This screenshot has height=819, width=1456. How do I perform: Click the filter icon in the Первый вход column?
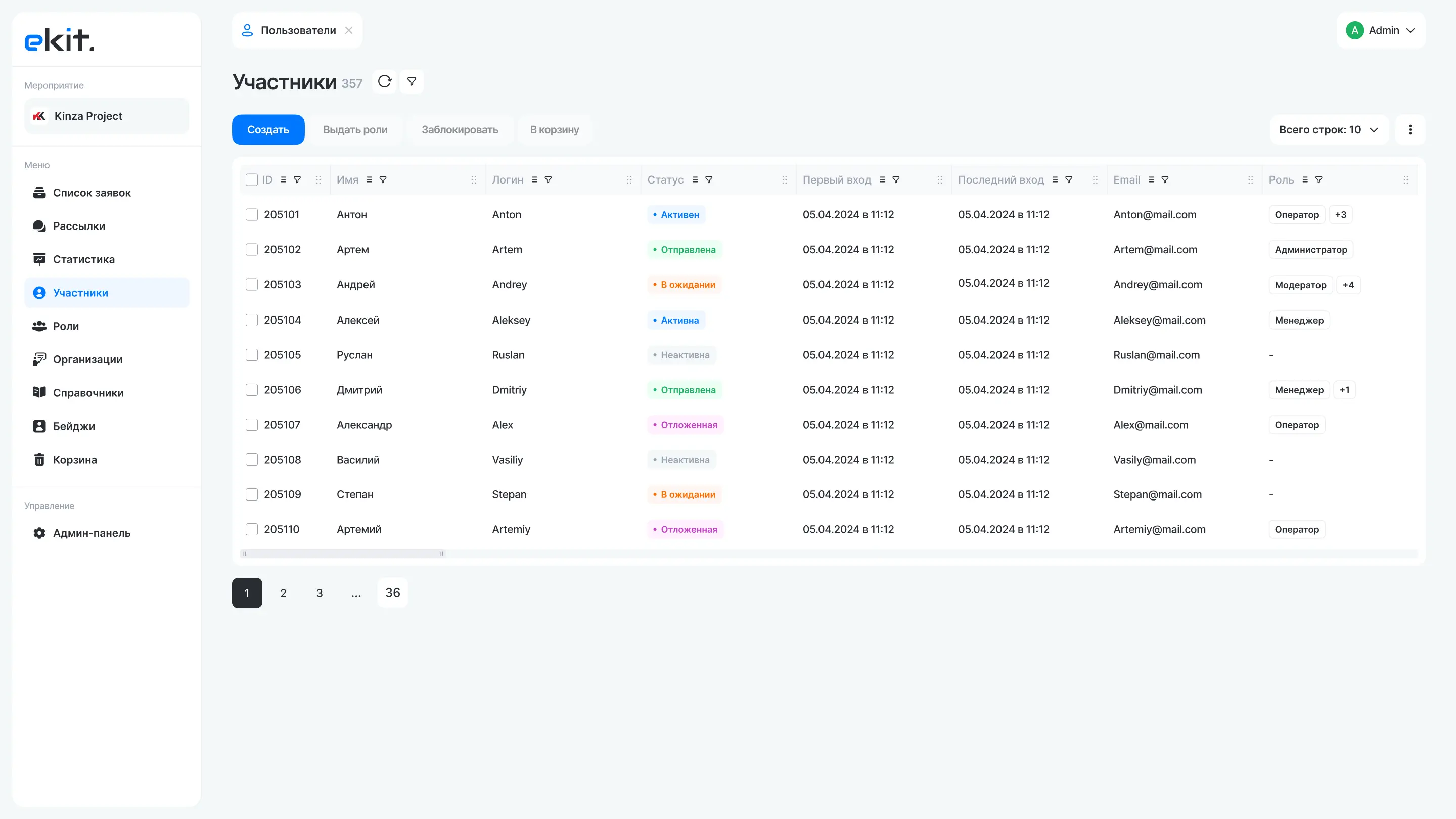(x=896, y=180)
